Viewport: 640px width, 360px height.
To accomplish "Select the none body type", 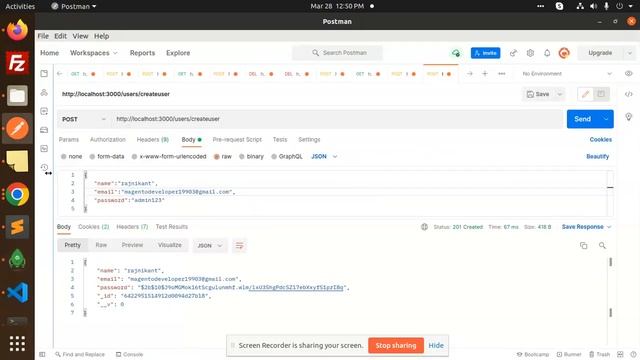I will click(71, 156).
